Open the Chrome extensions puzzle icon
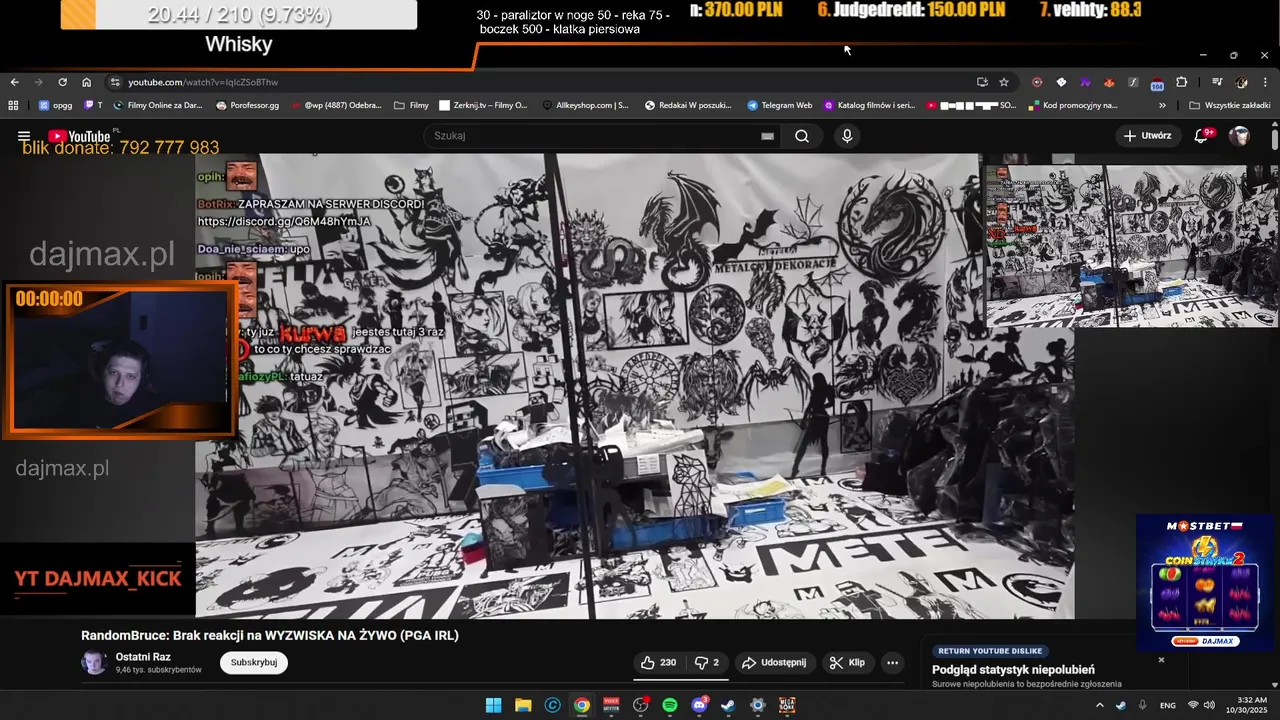 [1181, 82]
